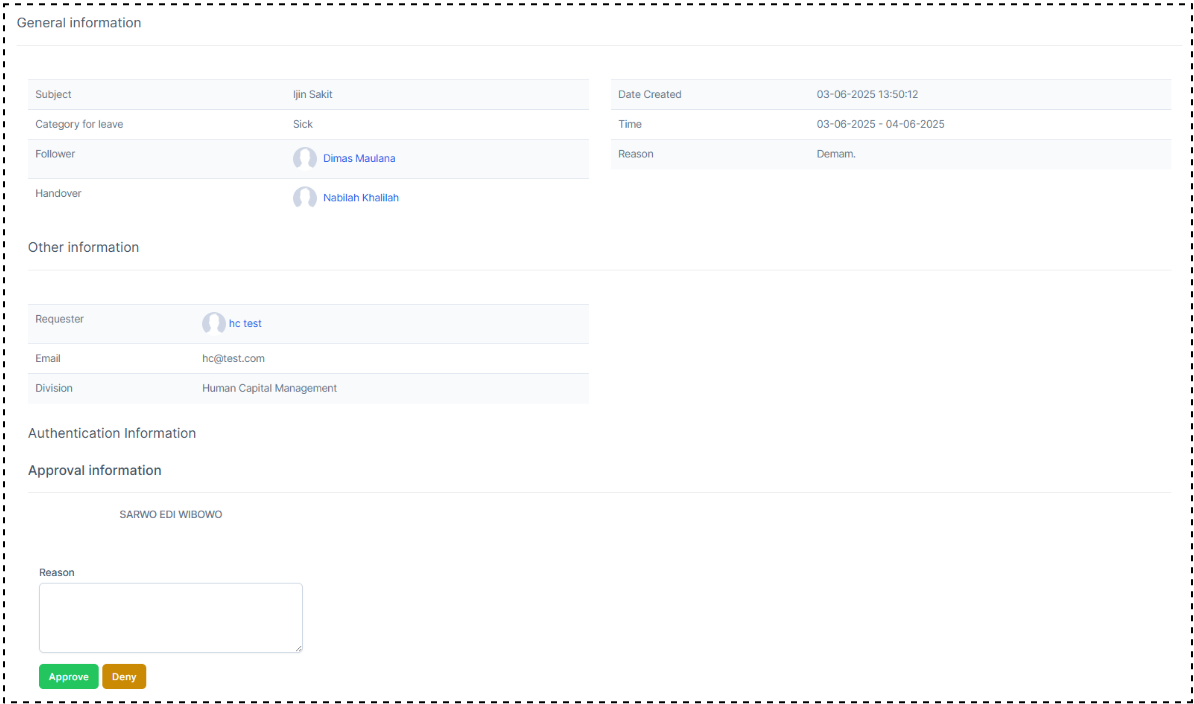Click the subject value Ijin Sakit

pos(312,94)
